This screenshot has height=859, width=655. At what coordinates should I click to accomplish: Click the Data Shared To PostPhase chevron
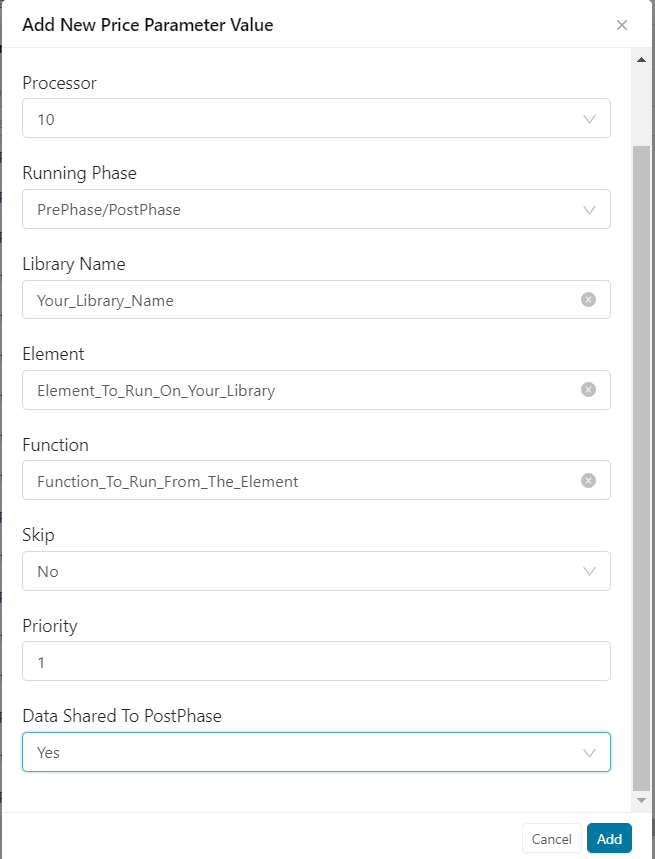click(589, 753)
